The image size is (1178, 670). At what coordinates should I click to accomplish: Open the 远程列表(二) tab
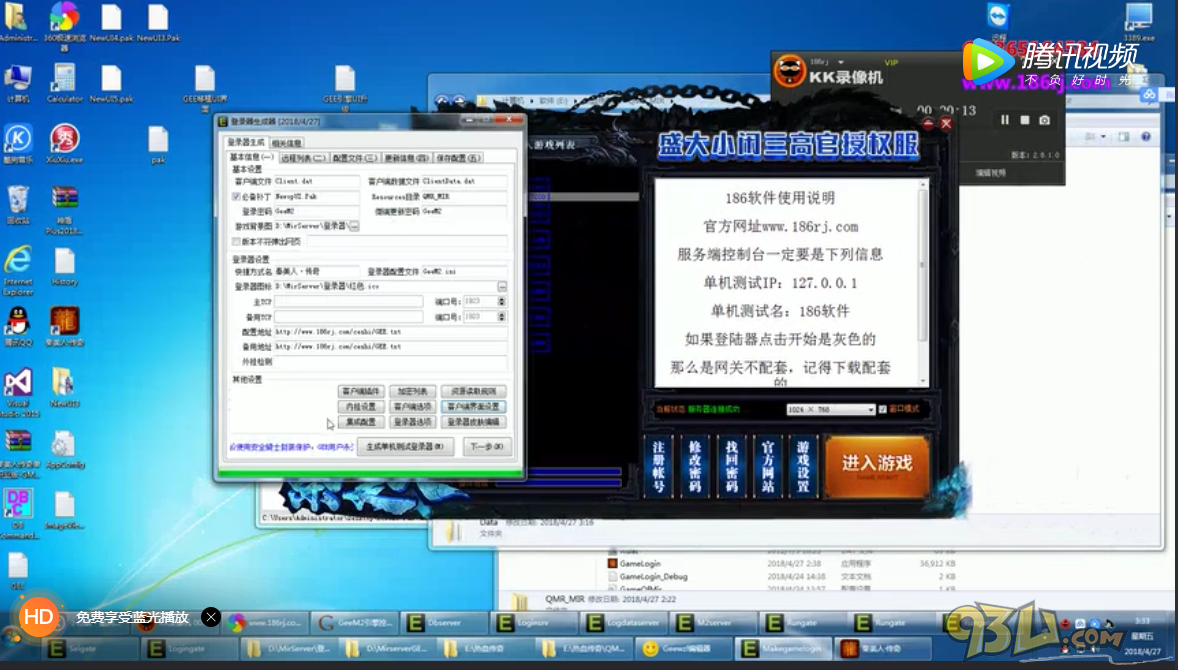[303, 158]
